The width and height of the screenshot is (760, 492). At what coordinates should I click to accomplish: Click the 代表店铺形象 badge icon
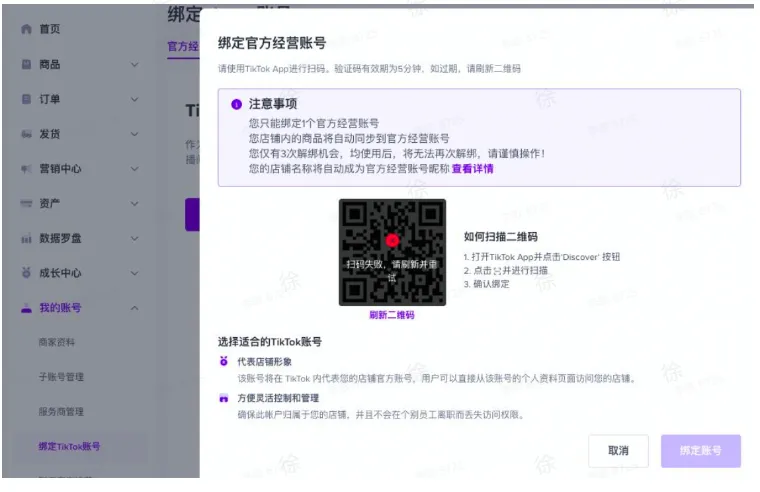click(223, 361)
